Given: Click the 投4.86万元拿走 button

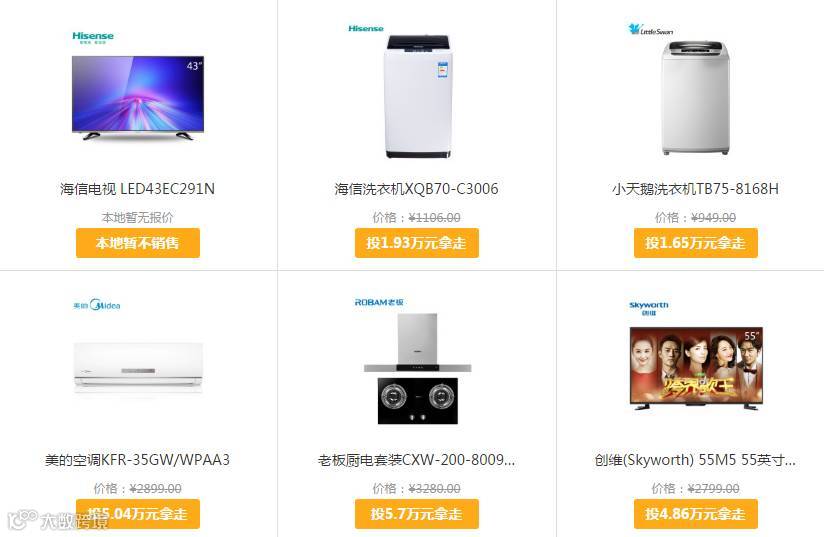Looking at the screenshot, I should click(696, 513).
